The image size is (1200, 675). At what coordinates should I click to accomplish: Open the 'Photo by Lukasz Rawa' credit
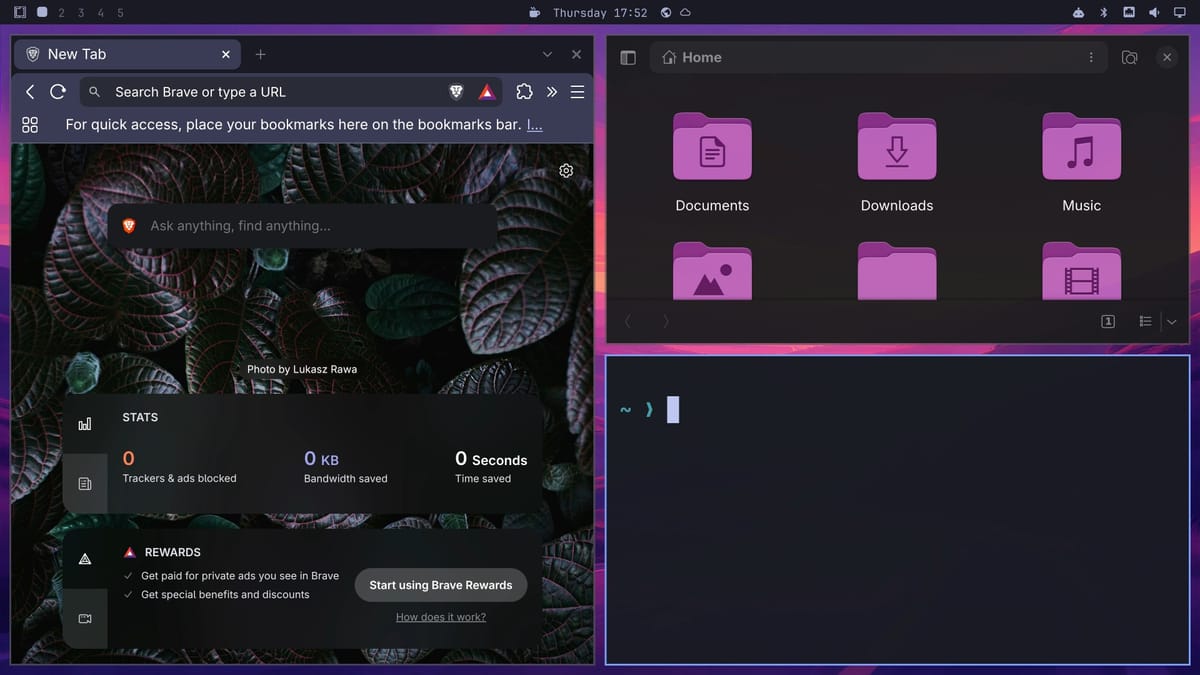coord(302,369)
